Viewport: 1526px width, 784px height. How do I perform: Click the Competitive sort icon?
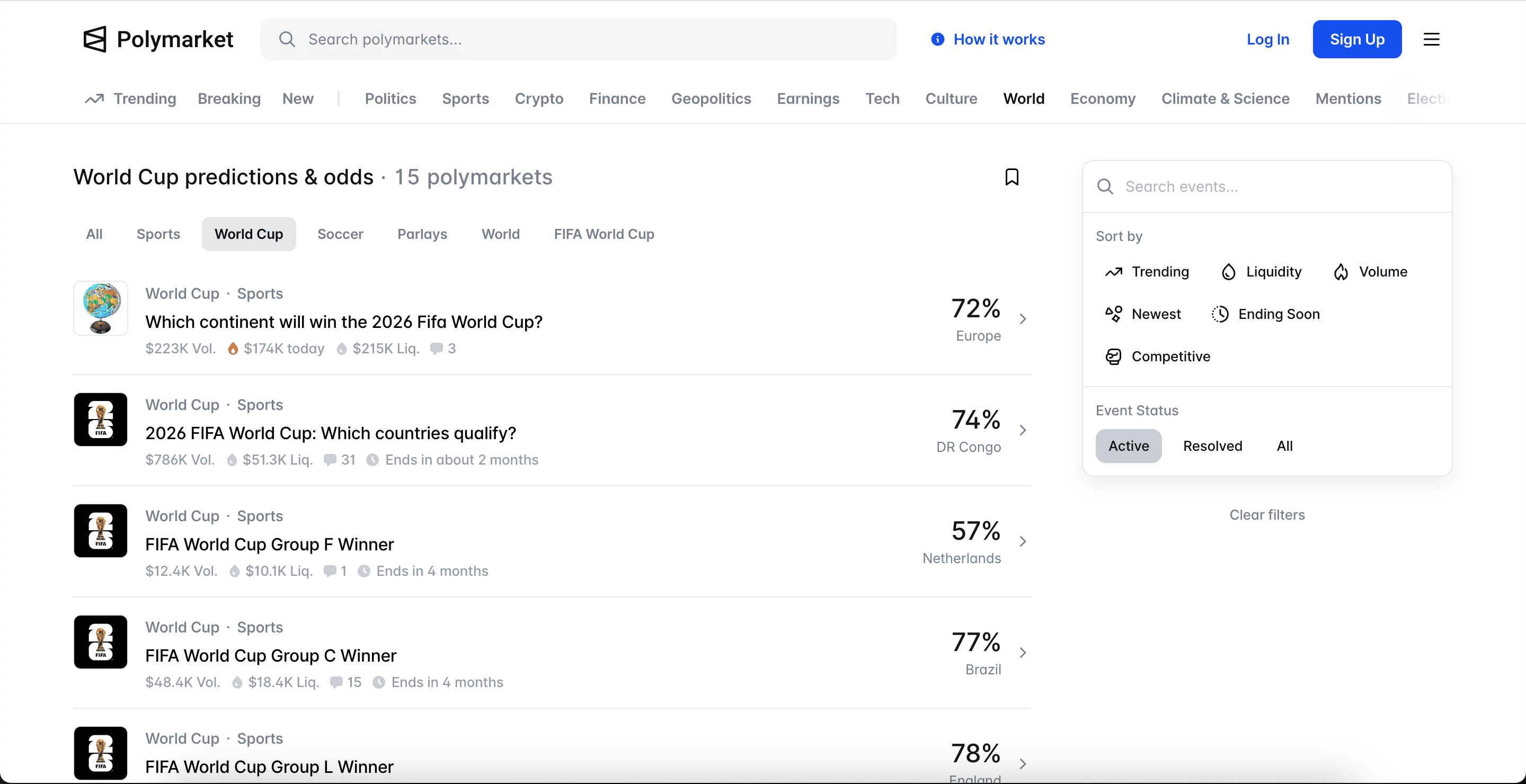[1114, 357]
